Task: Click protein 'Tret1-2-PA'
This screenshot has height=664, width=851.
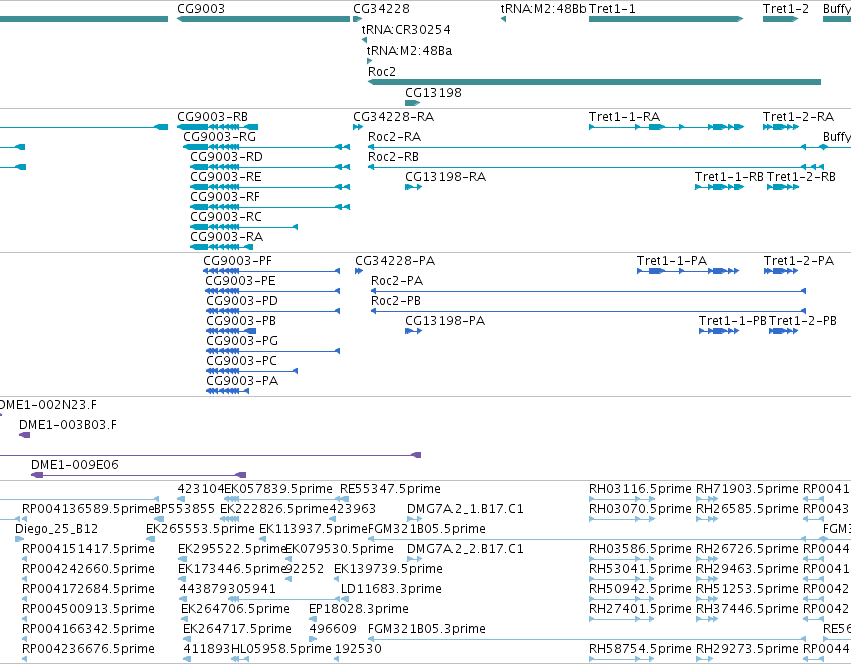Action: click(799, 261)
